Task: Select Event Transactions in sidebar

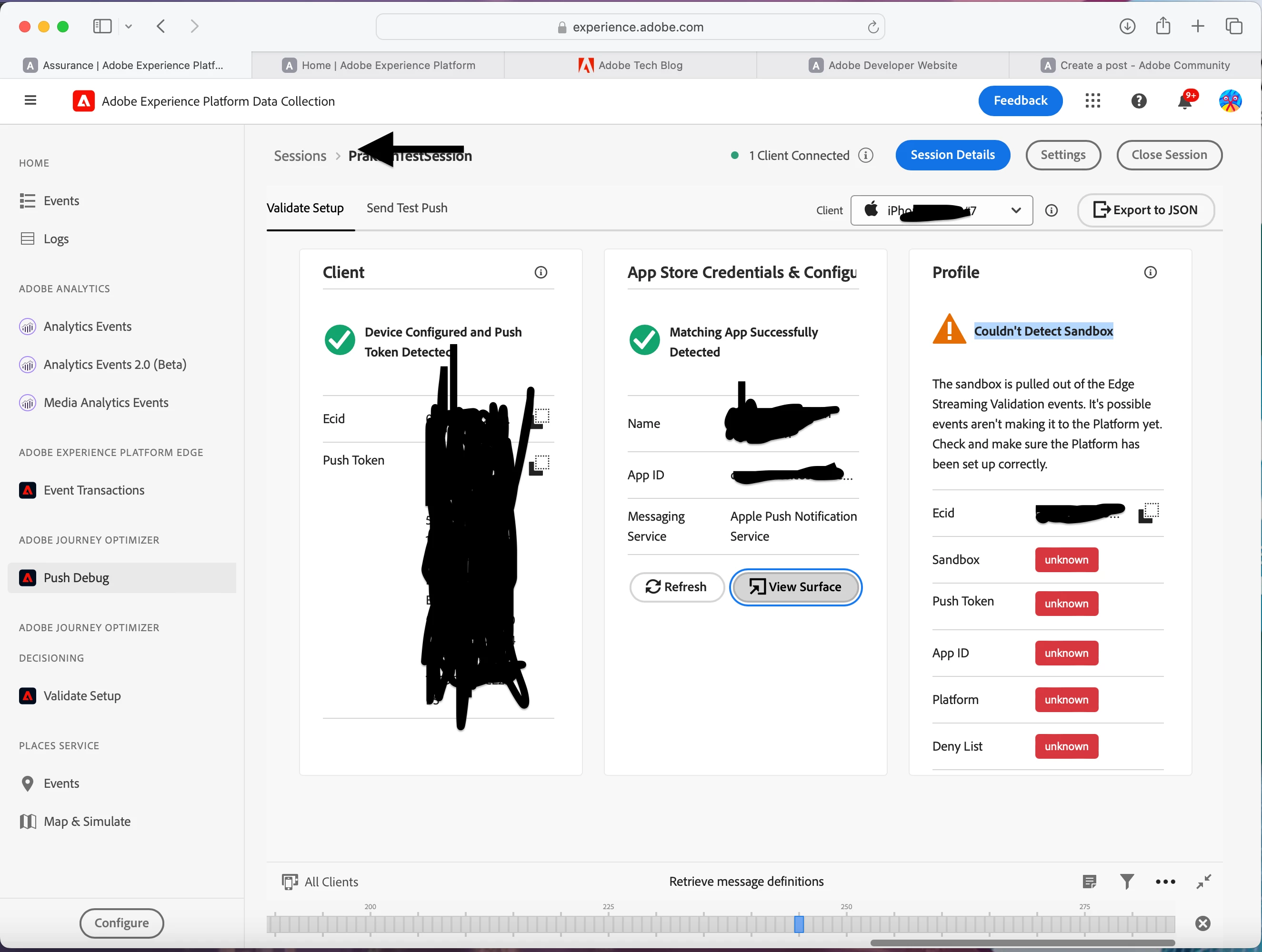Action: click(x=93, y=490)
